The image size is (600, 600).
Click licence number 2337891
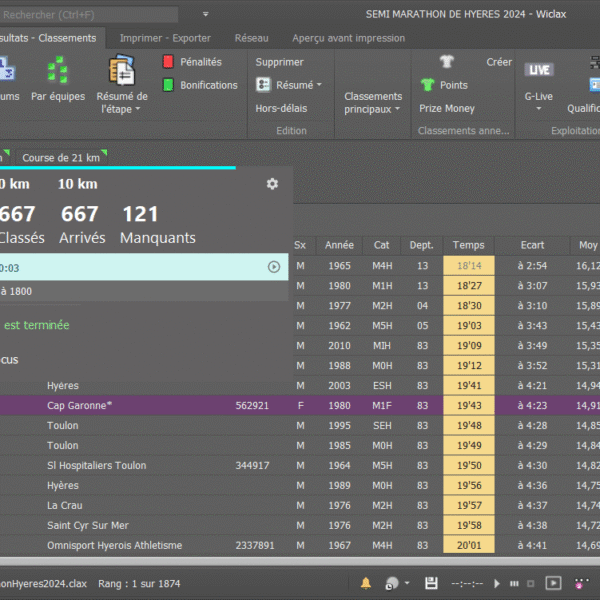255,545
